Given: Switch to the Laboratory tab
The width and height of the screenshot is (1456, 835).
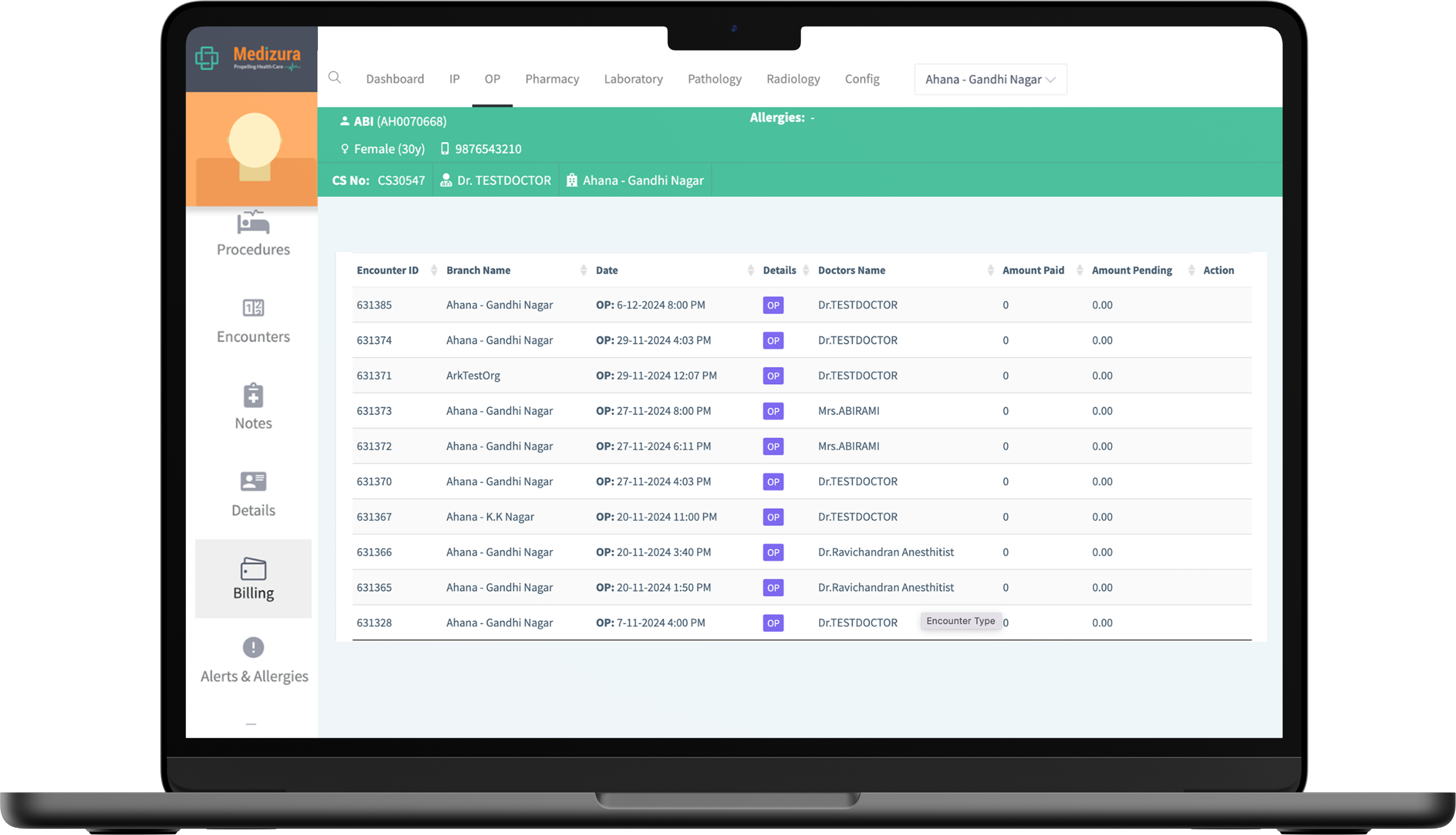Looking at the screenshot, I should [x=633, y=79].
